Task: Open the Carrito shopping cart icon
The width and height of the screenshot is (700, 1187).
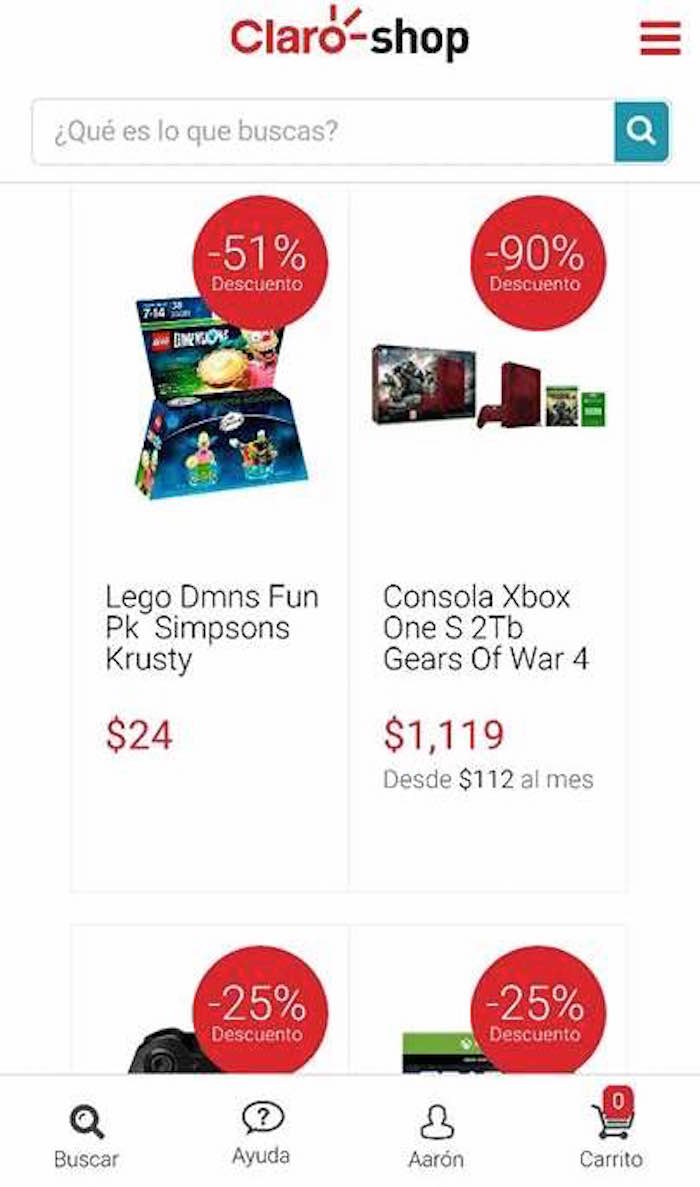Action: pos(611,1123)
